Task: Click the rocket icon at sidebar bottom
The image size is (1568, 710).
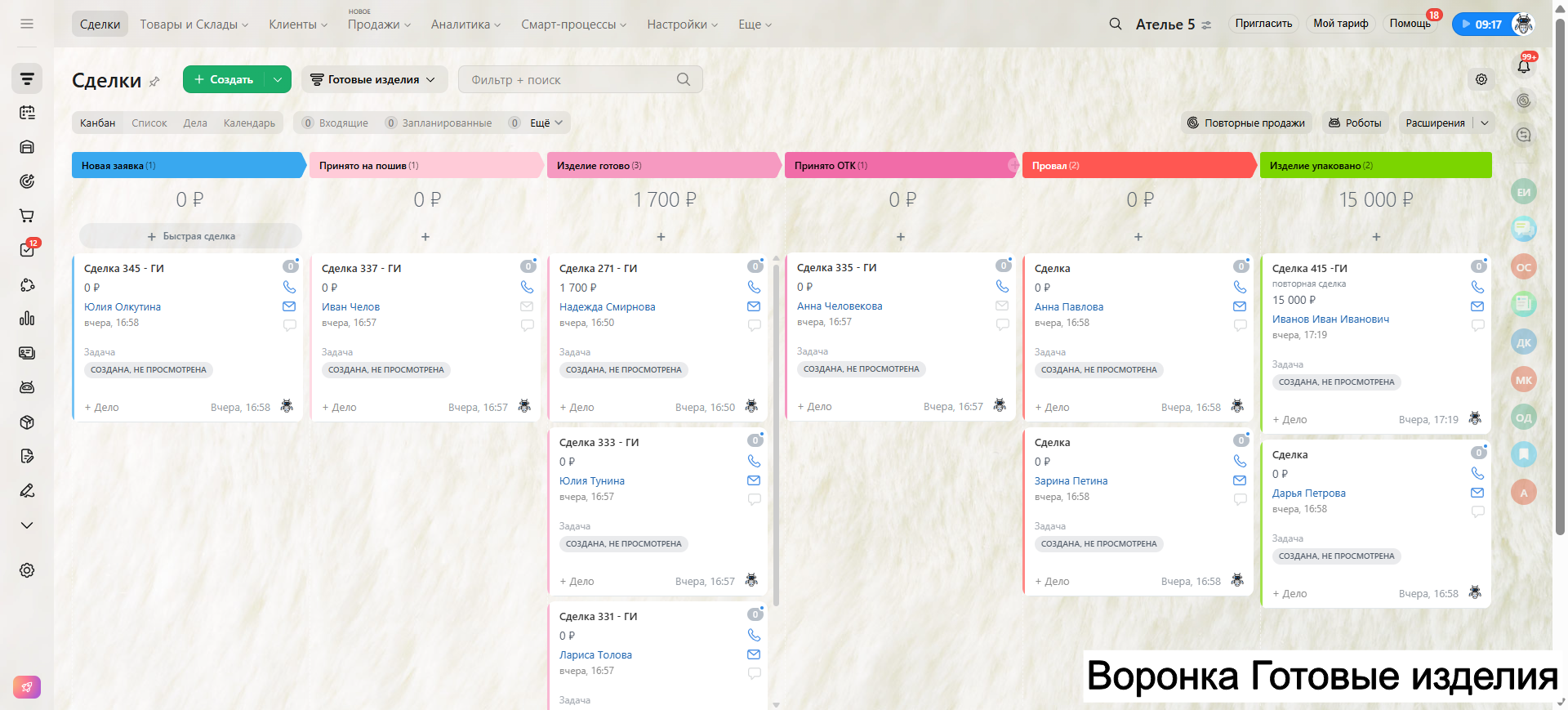Action: point(27,687)
